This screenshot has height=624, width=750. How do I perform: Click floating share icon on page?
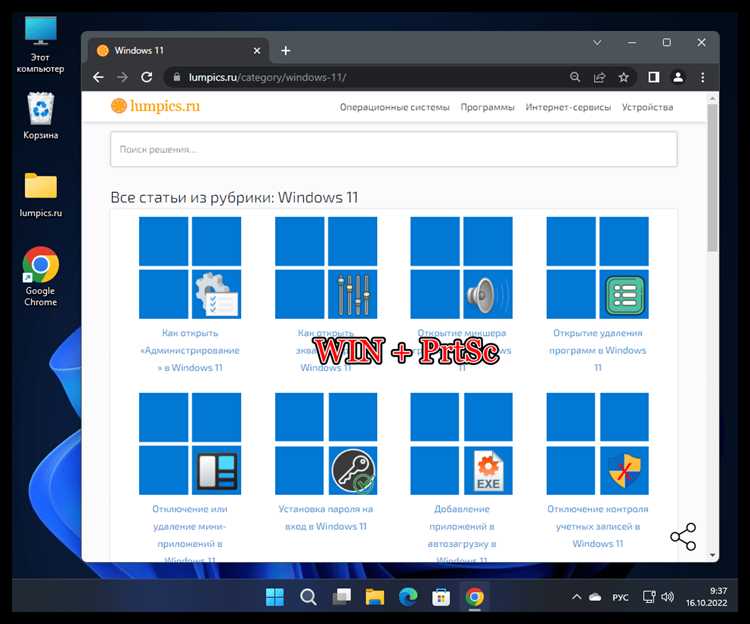[x=683, y=536]
